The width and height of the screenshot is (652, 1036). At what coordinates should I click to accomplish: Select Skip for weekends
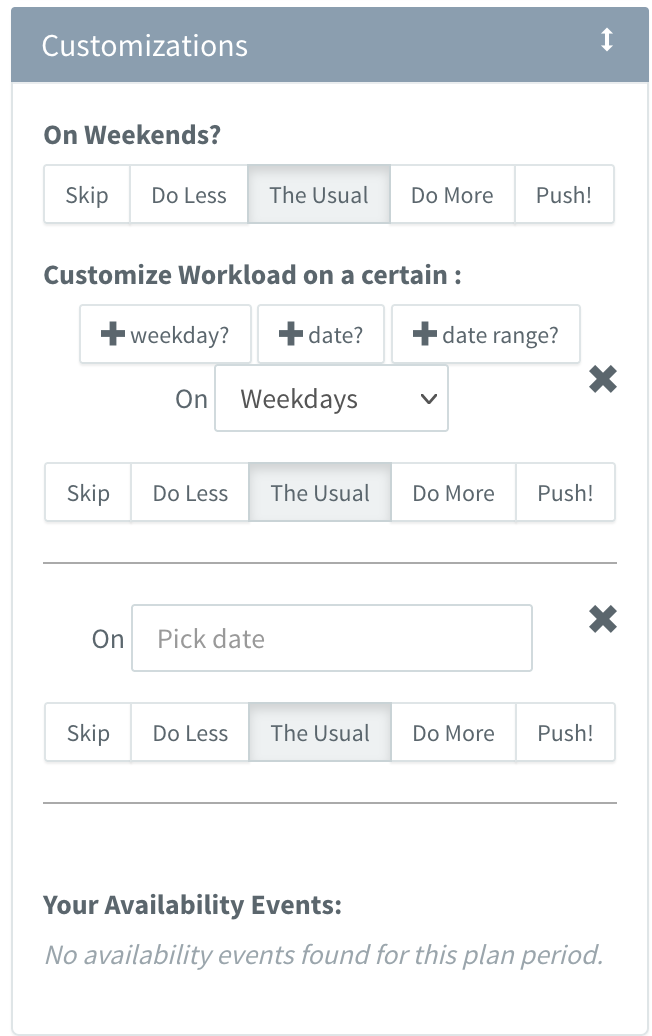(87, 195)
